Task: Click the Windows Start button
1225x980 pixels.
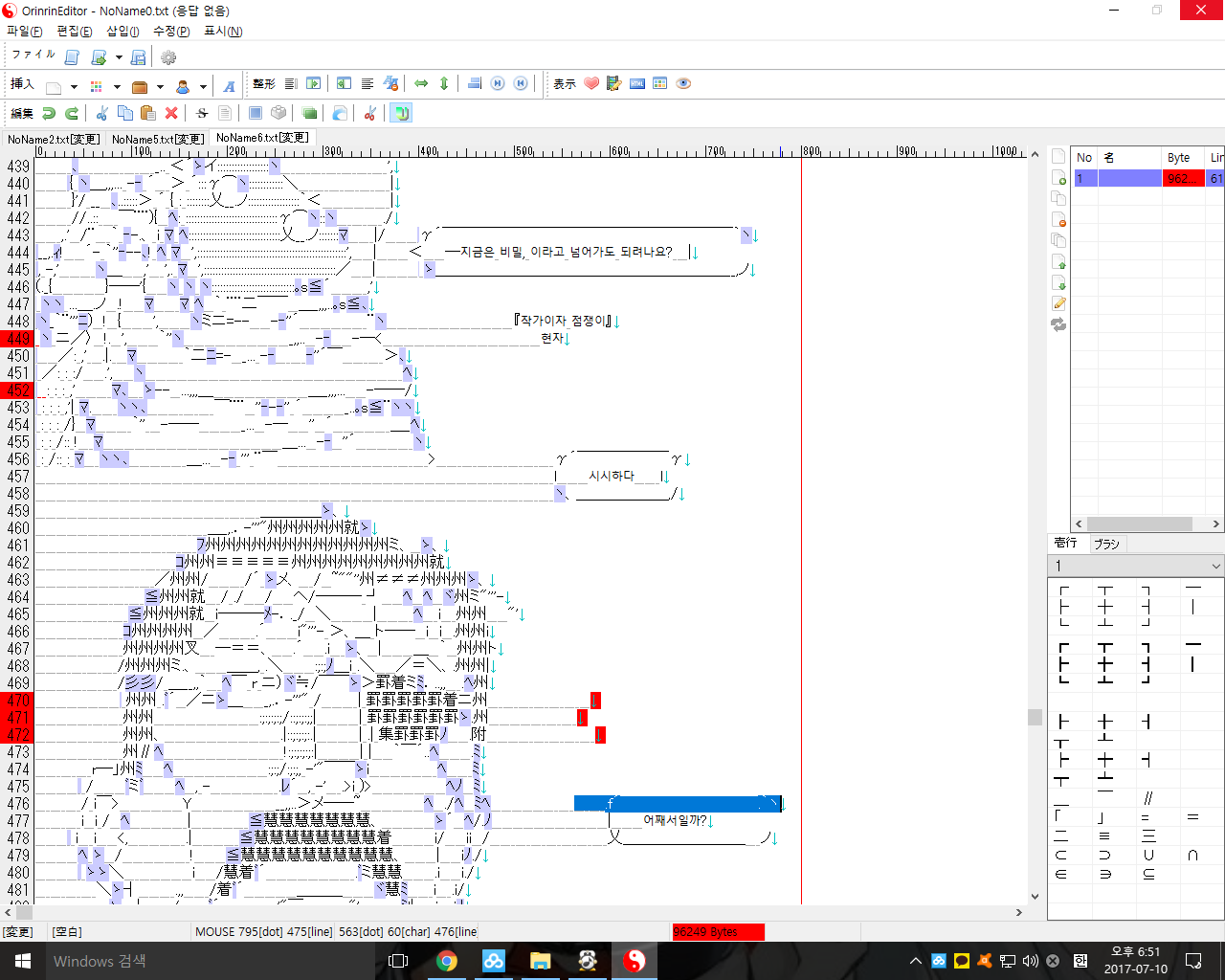Action: coord(22,961)
